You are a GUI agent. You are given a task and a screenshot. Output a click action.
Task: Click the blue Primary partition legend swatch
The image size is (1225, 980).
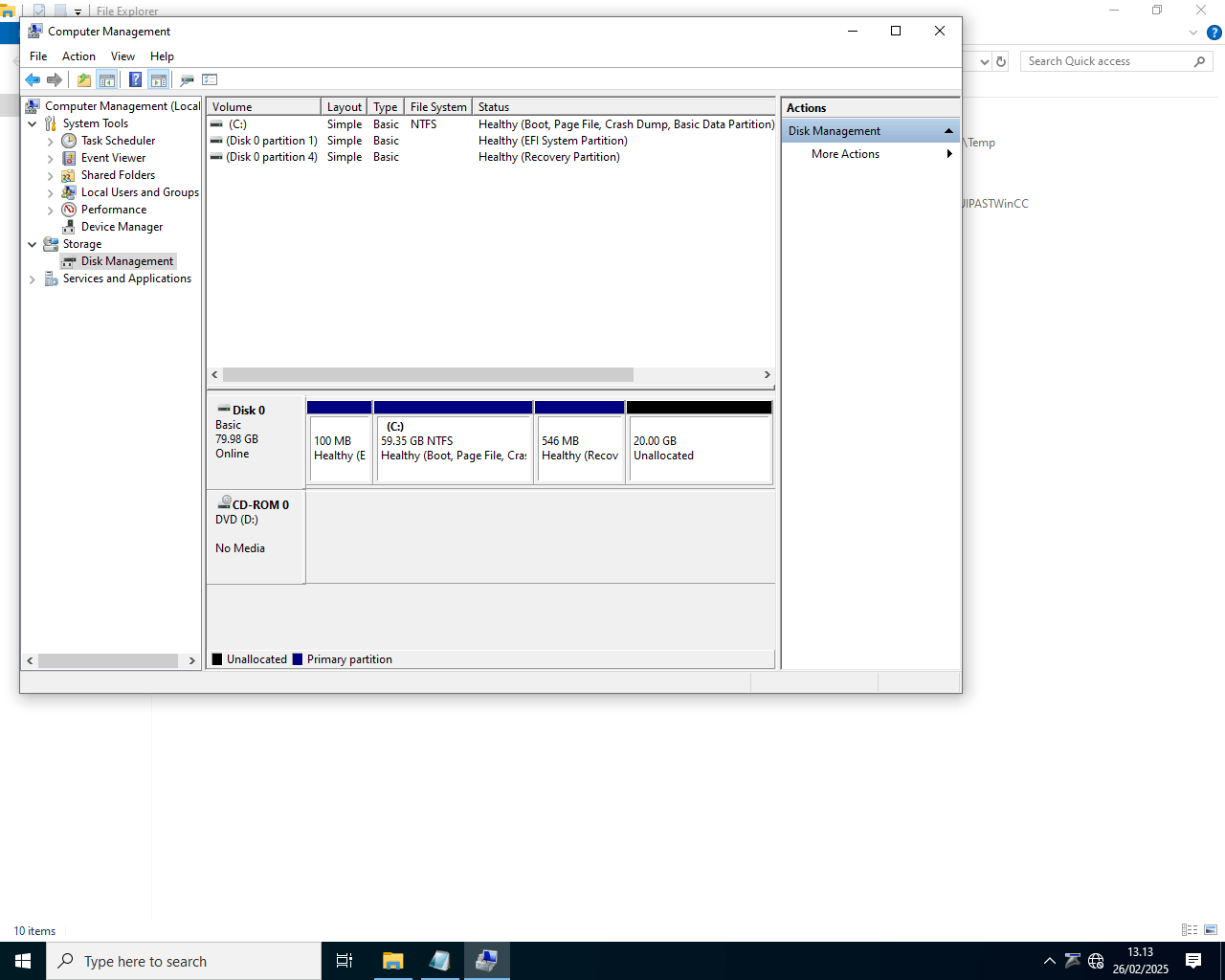[298, 659]
